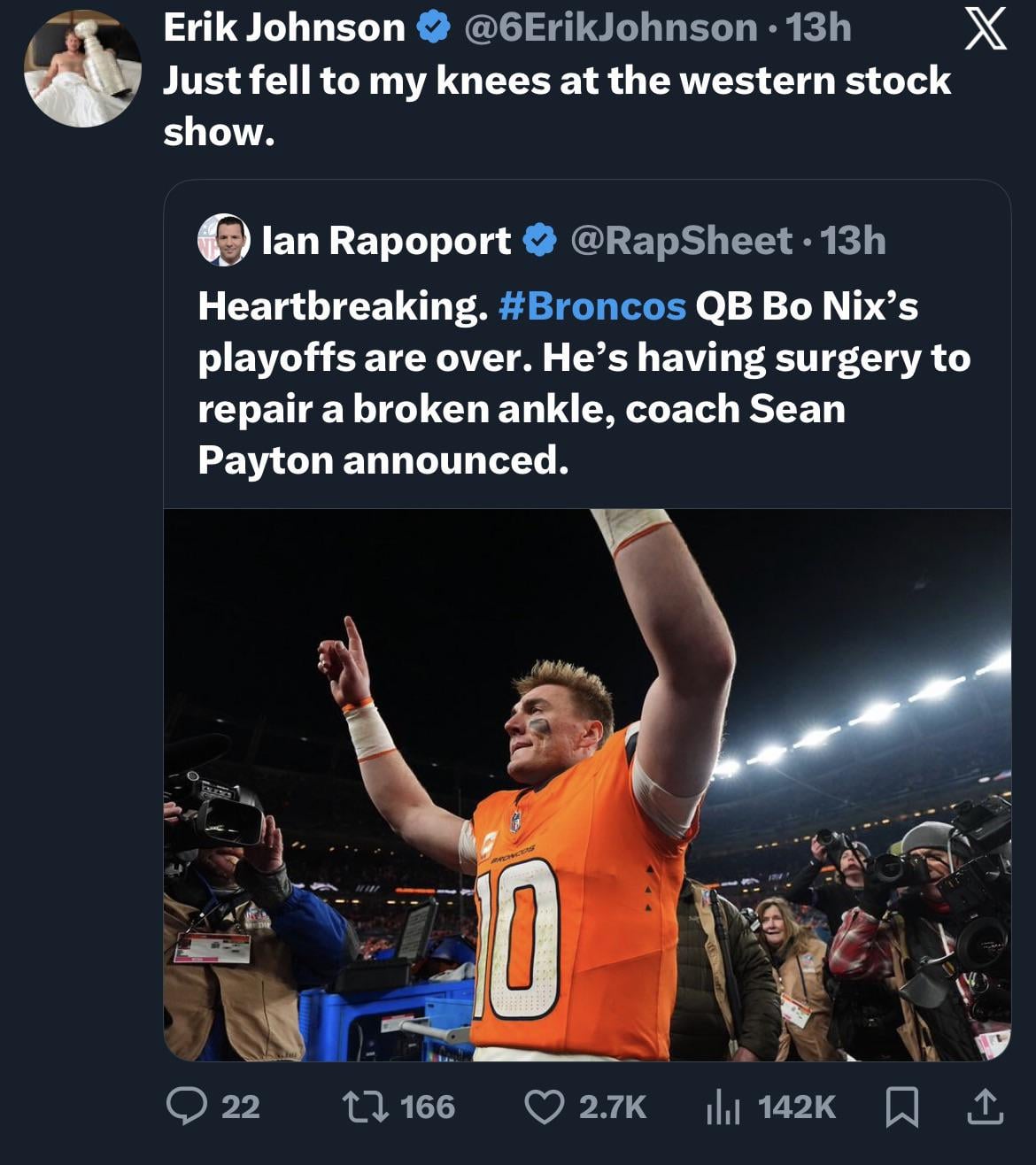
Task: Share the tweet via upload arrow icon
Action: (x=985, y=1107)
